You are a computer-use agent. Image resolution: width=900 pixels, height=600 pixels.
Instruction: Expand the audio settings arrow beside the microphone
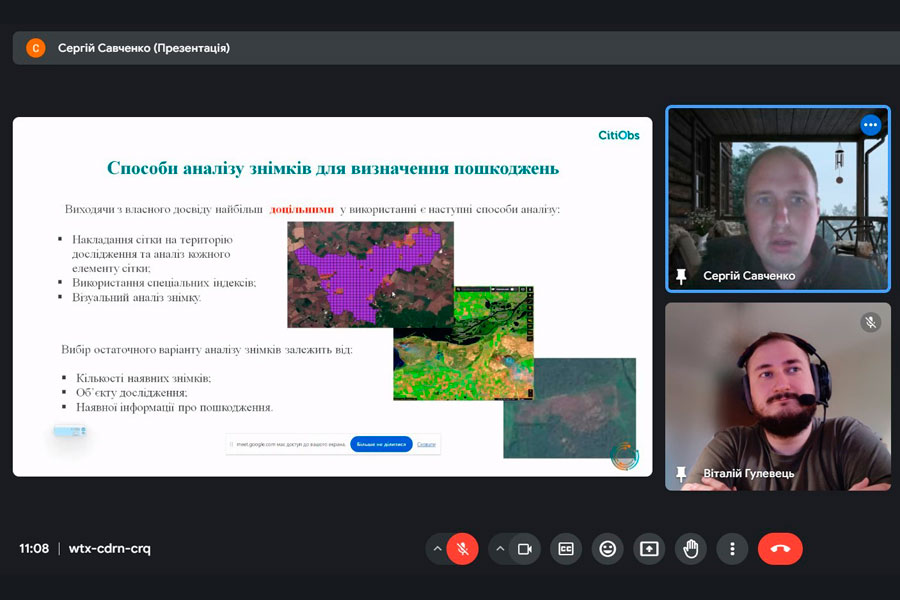(x=437, y=549)
